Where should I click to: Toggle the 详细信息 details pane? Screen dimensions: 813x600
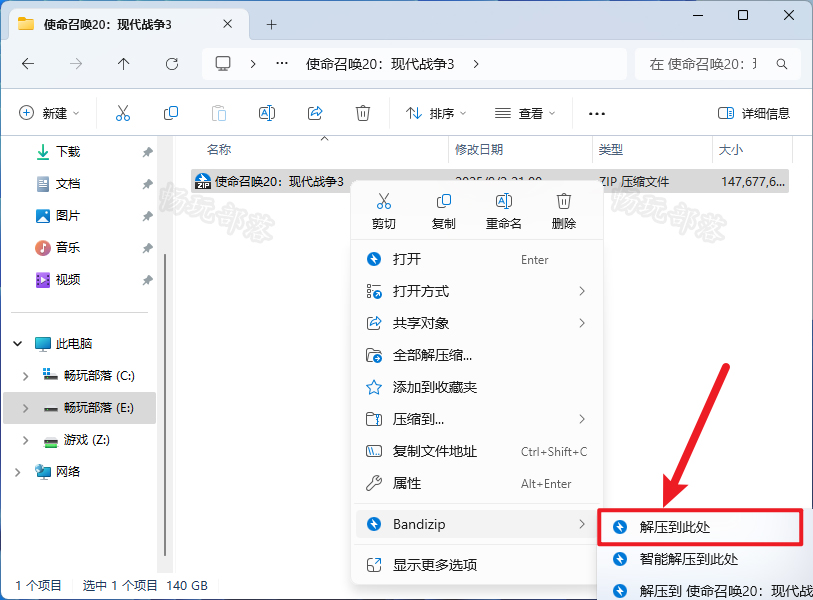point(753,113)
